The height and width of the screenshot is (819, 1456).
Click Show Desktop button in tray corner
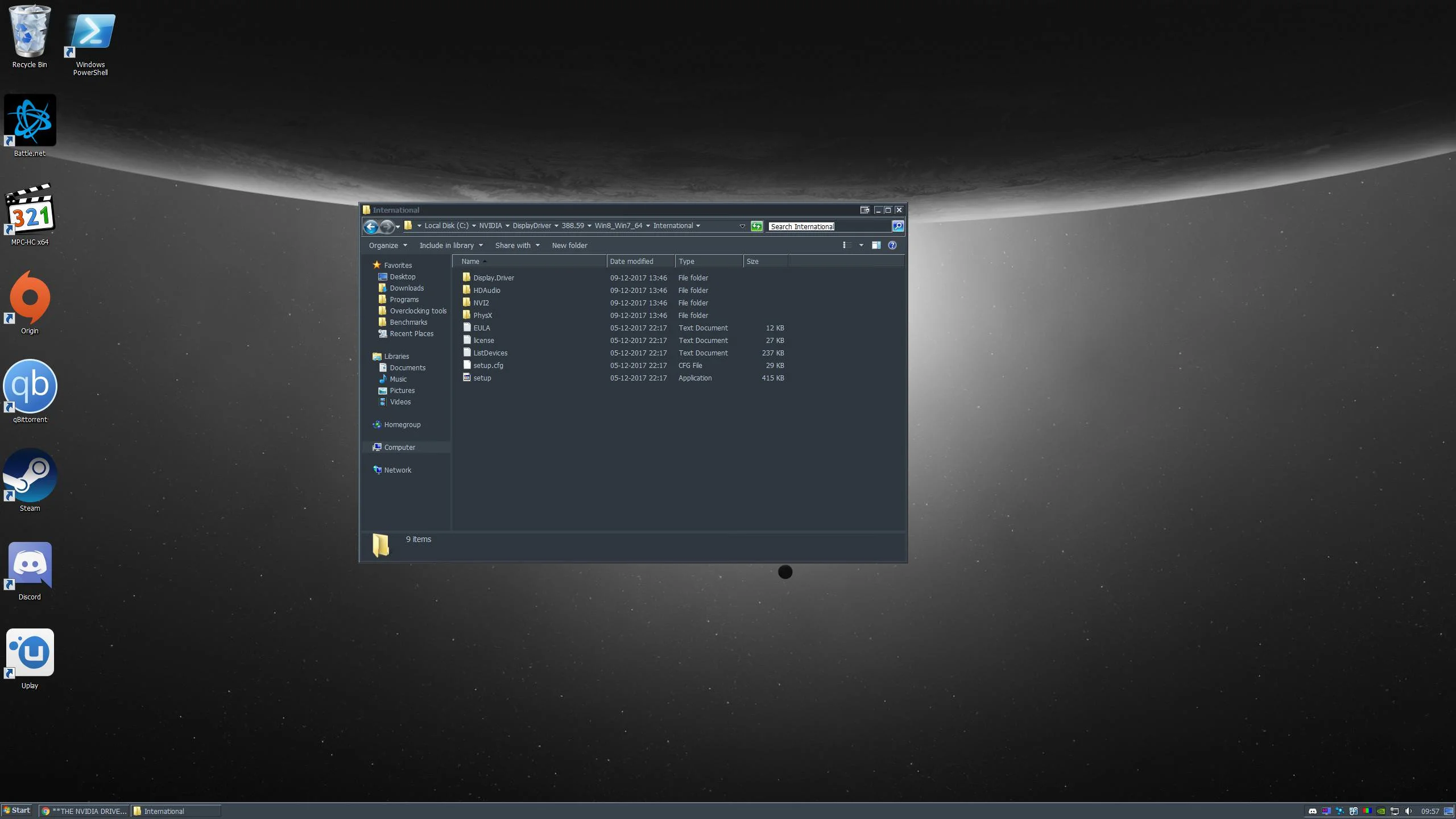(1449, 811)
